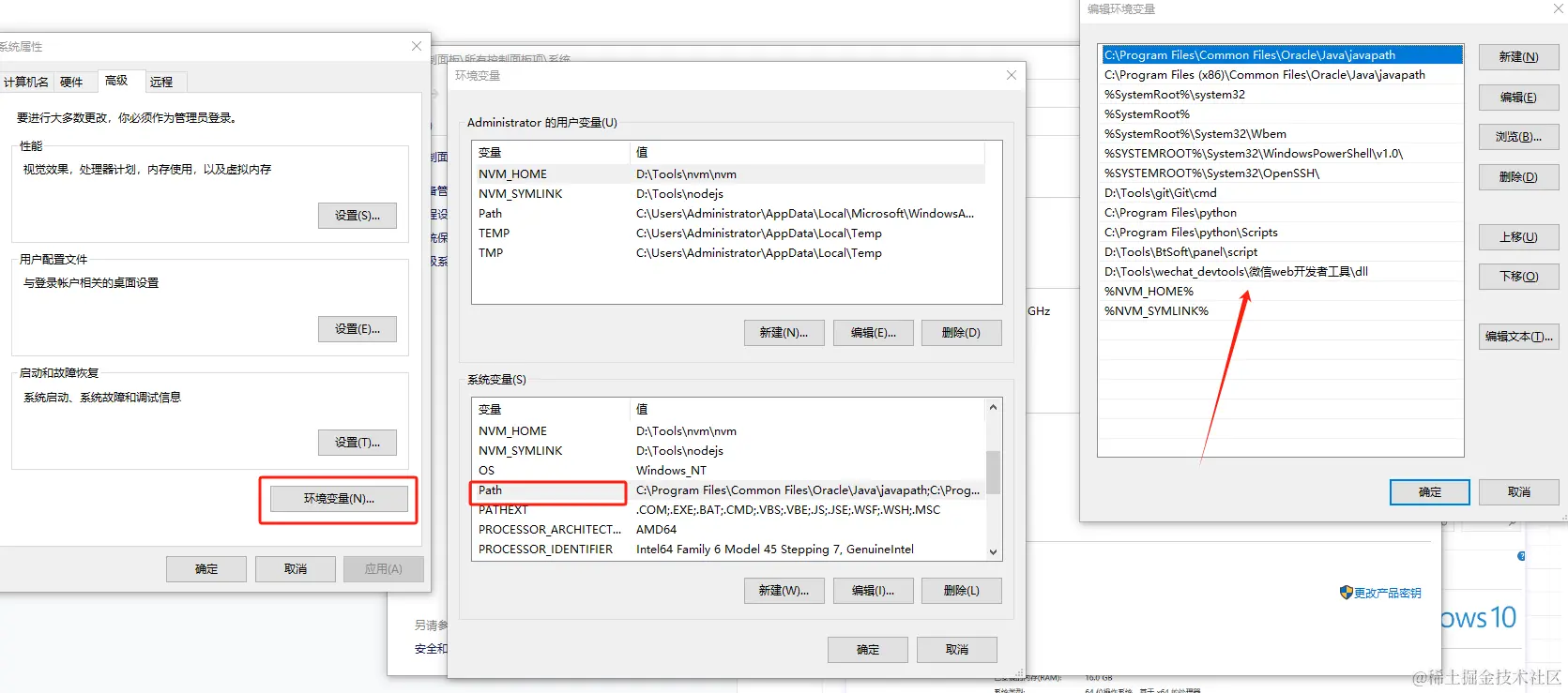The image size is (1568, 693).
Task: Switch to the 计算机名 tab
Action: 26,82
